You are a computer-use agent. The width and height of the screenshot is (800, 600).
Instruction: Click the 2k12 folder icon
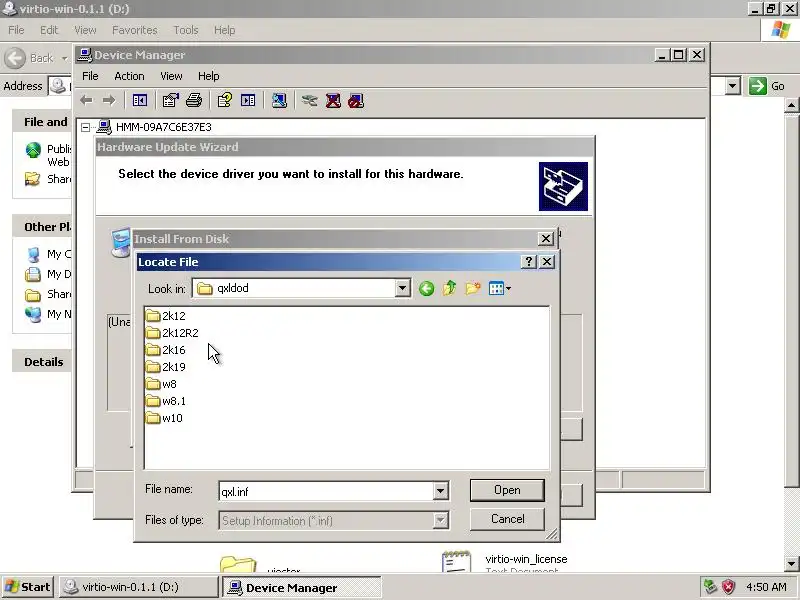(153, 316)
